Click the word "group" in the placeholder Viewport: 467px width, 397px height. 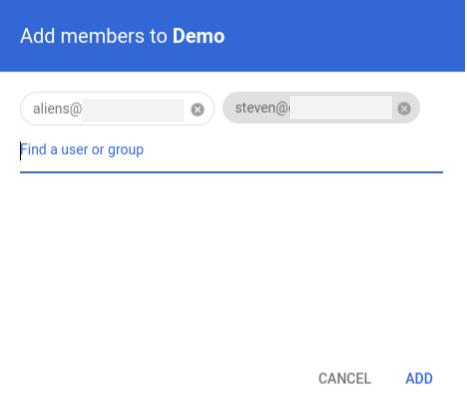click(126, 150)
